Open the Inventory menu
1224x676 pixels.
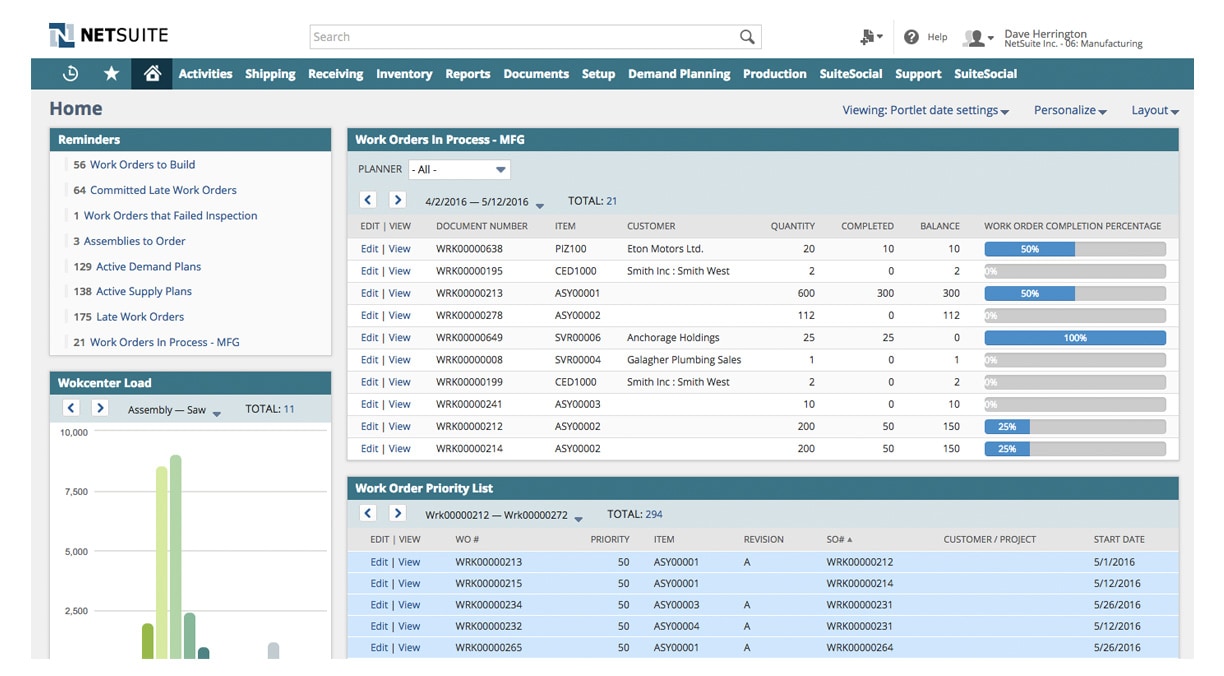tap(404, 74)
